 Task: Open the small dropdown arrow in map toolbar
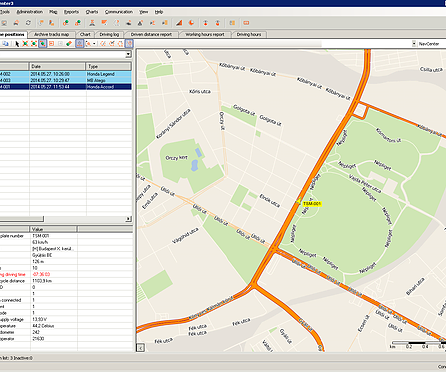point(94,44)
